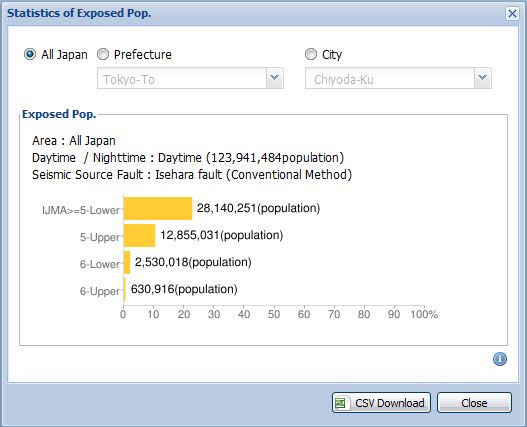Click the Excel icon on CSV Download
527x427 pixels.
click(x=340, y=402)
